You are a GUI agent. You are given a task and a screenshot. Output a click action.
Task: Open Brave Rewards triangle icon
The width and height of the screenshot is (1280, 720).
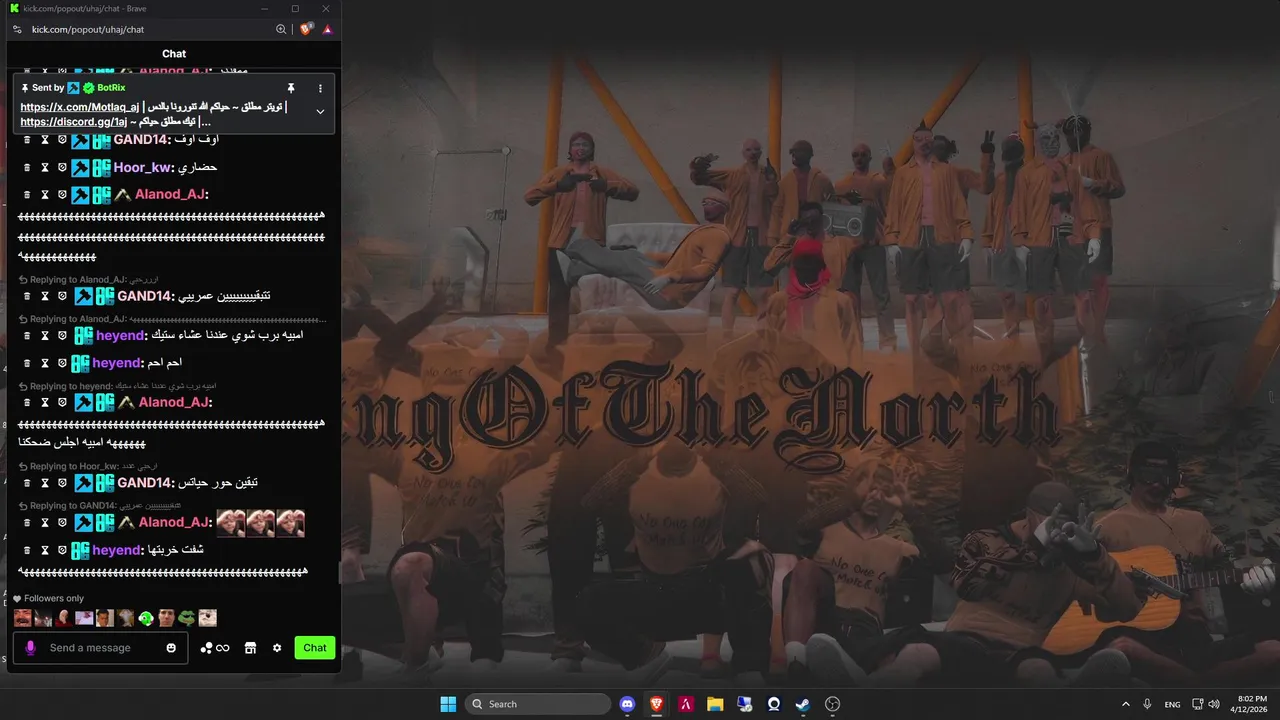[327, 29]
